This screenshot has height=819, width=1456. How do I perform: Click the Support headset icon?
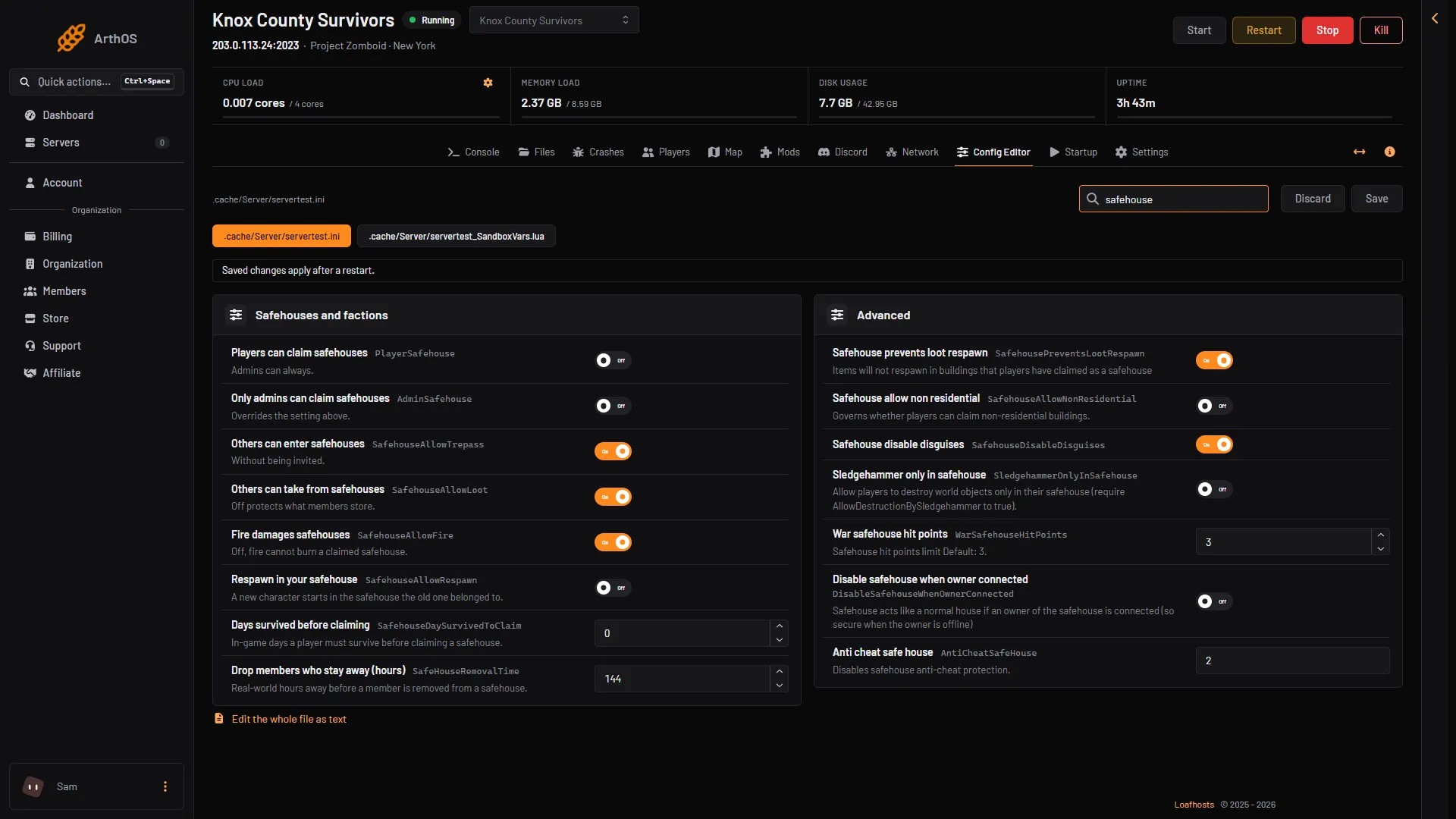pos(30,346)
